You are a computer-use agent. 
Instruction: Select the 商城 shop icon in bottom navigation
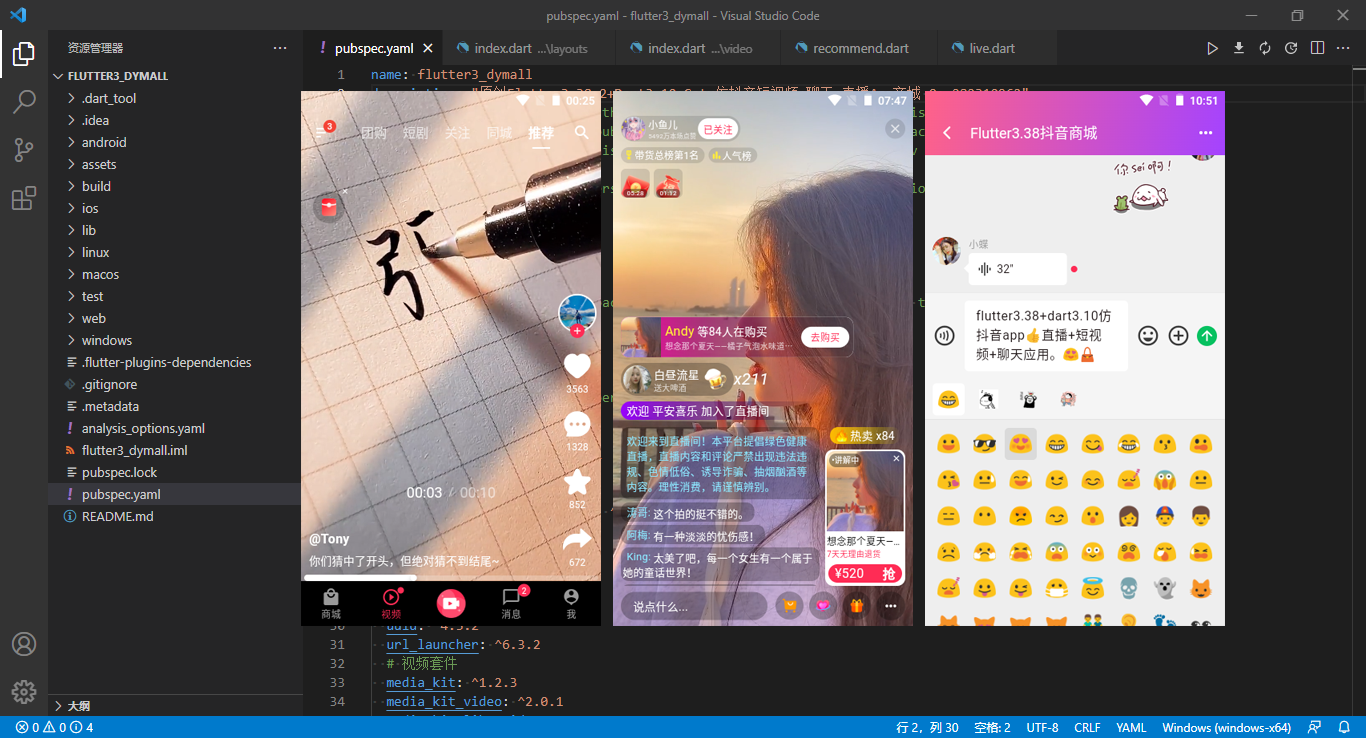click(330, 603)
